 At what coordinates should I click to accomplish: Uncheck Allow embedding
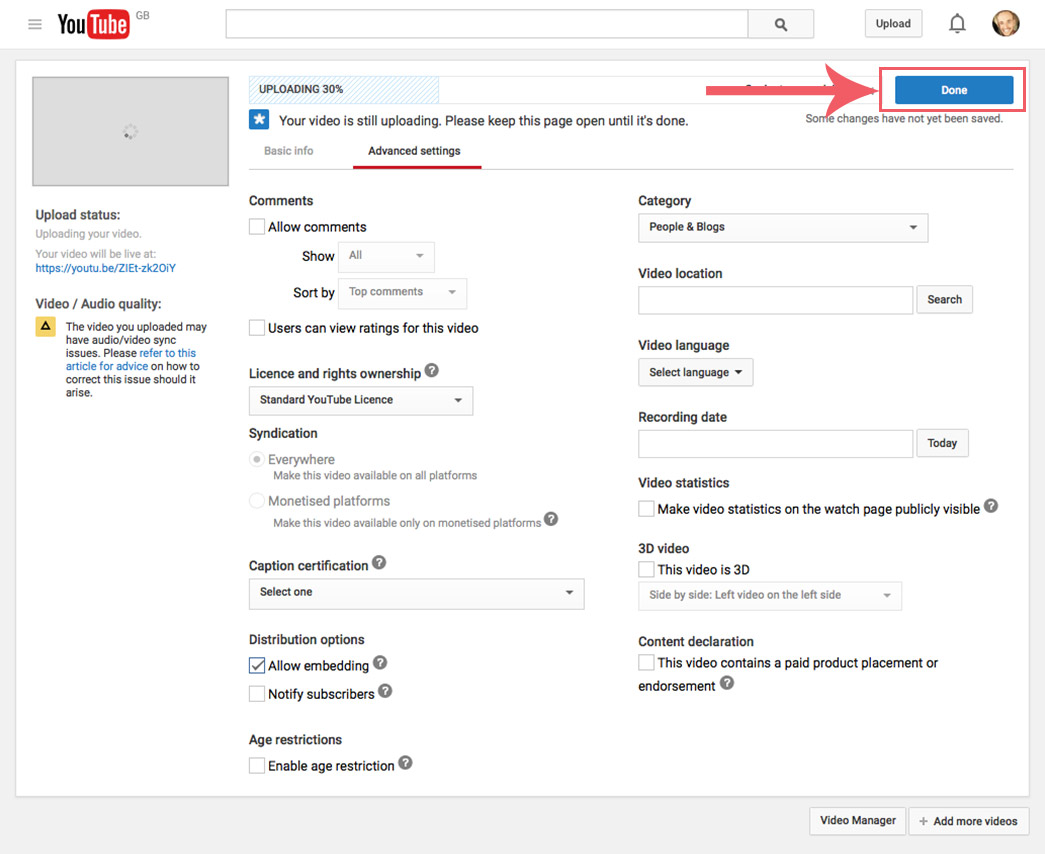(257, 665)
